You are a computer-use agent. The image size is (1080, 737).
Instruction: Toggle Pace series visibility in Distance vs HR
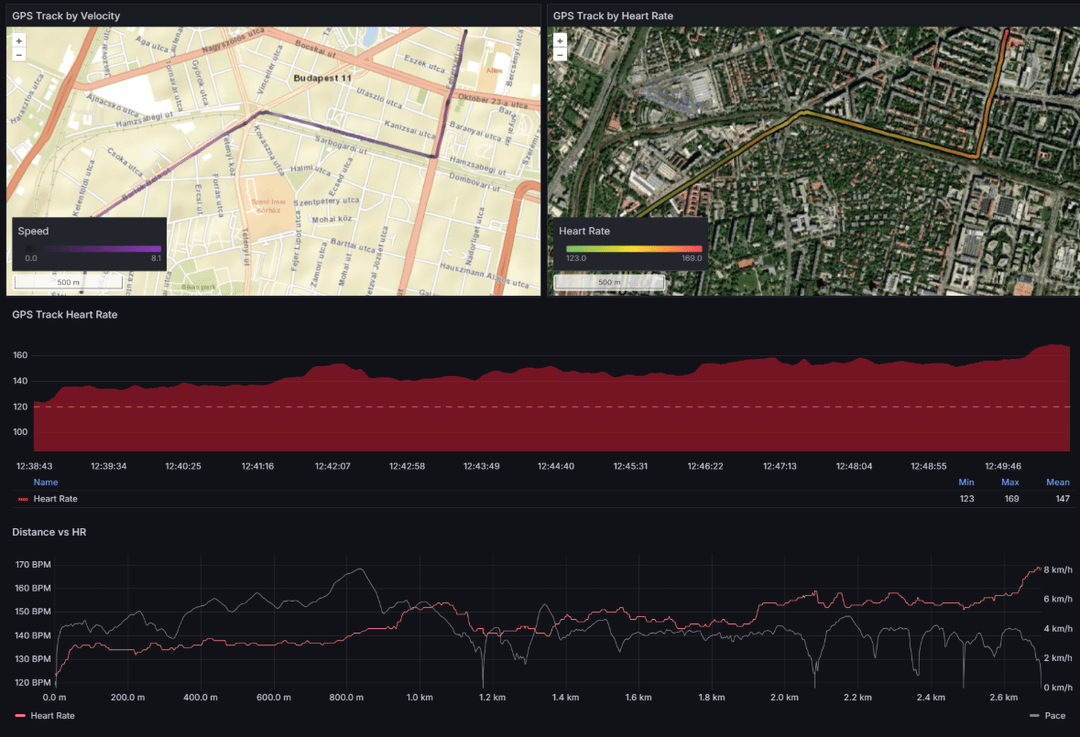click(x=1055, y=715)
